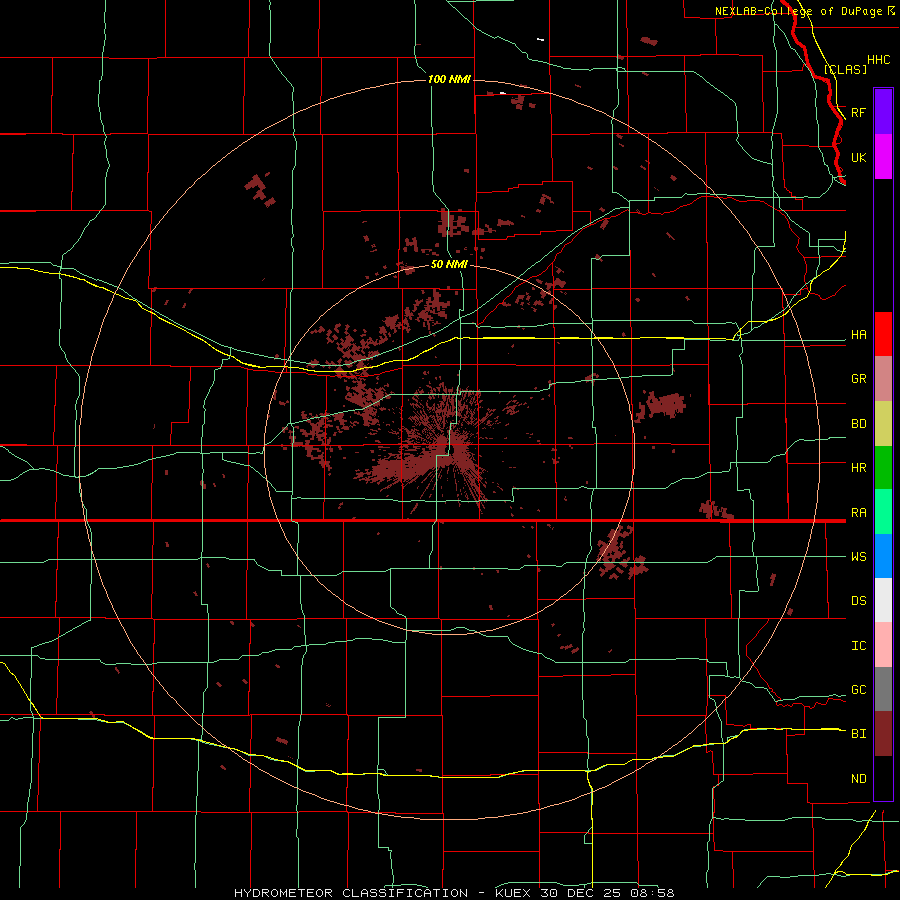Click the WS blue legend swatch
The width and height of the screenshot is (900, 900).
(883, 556)
